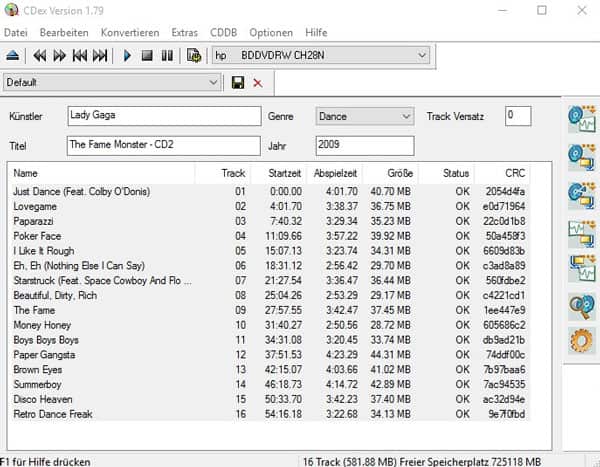600x467 pixels.
Task: Select the Brown Eyes track row
Action: point(269,370)
